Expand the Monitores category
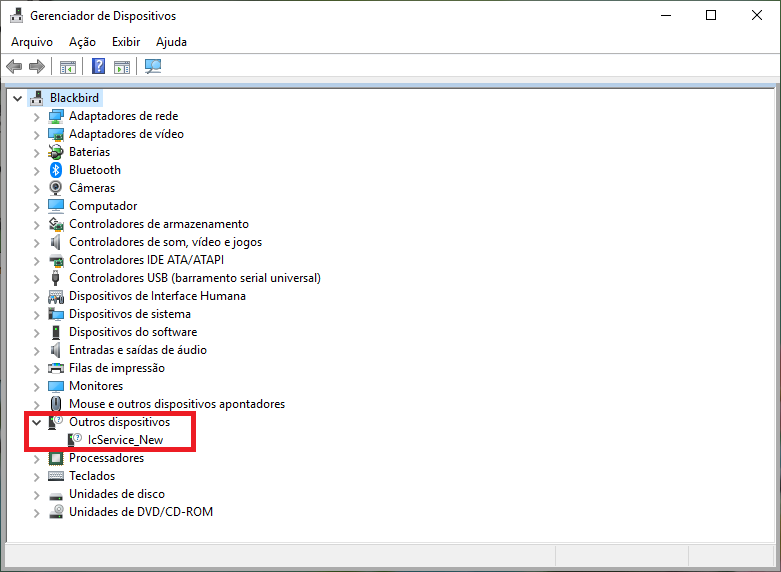781x572 pixels. click(36, 387)
